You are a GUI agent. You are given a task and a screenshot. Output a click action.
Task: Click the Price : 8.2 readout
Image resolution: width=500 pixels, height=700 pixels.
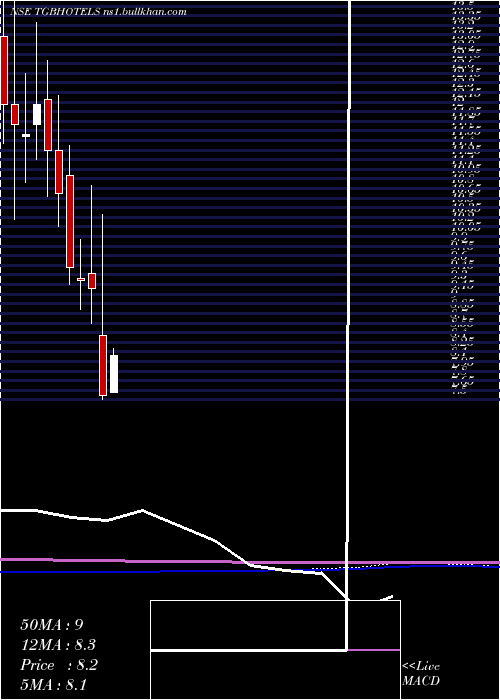[59, 665]
